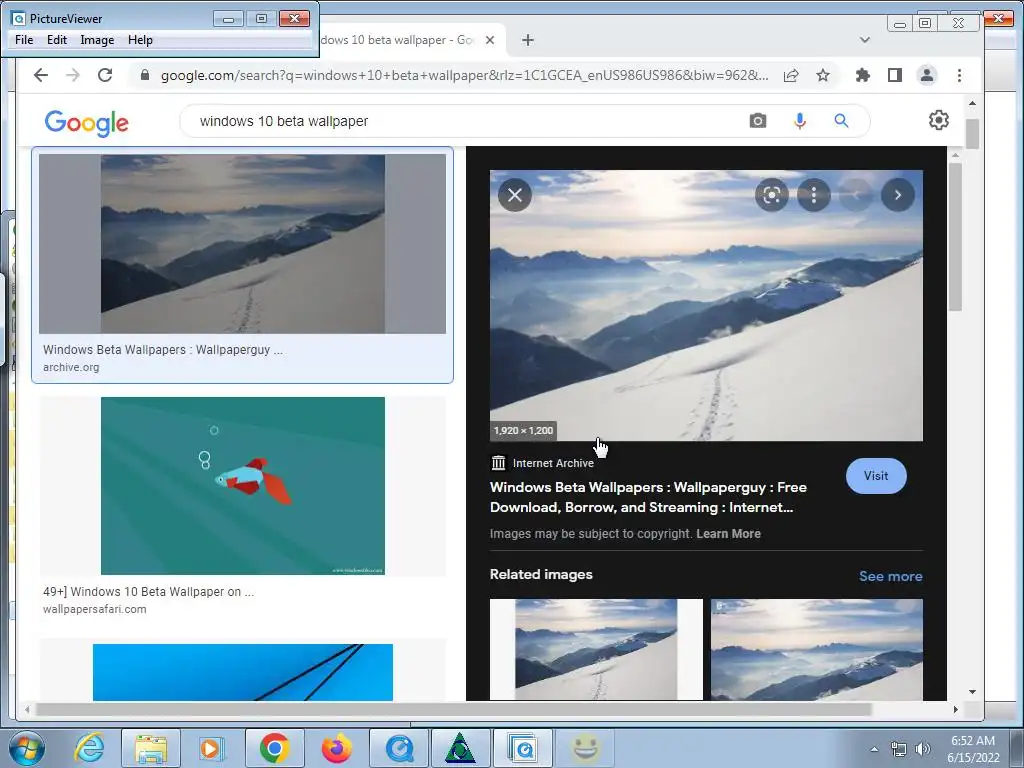The width and height of the screenshot is (1024, 768).
Task: Bookmark this page with the star
Action: point(823,75)
